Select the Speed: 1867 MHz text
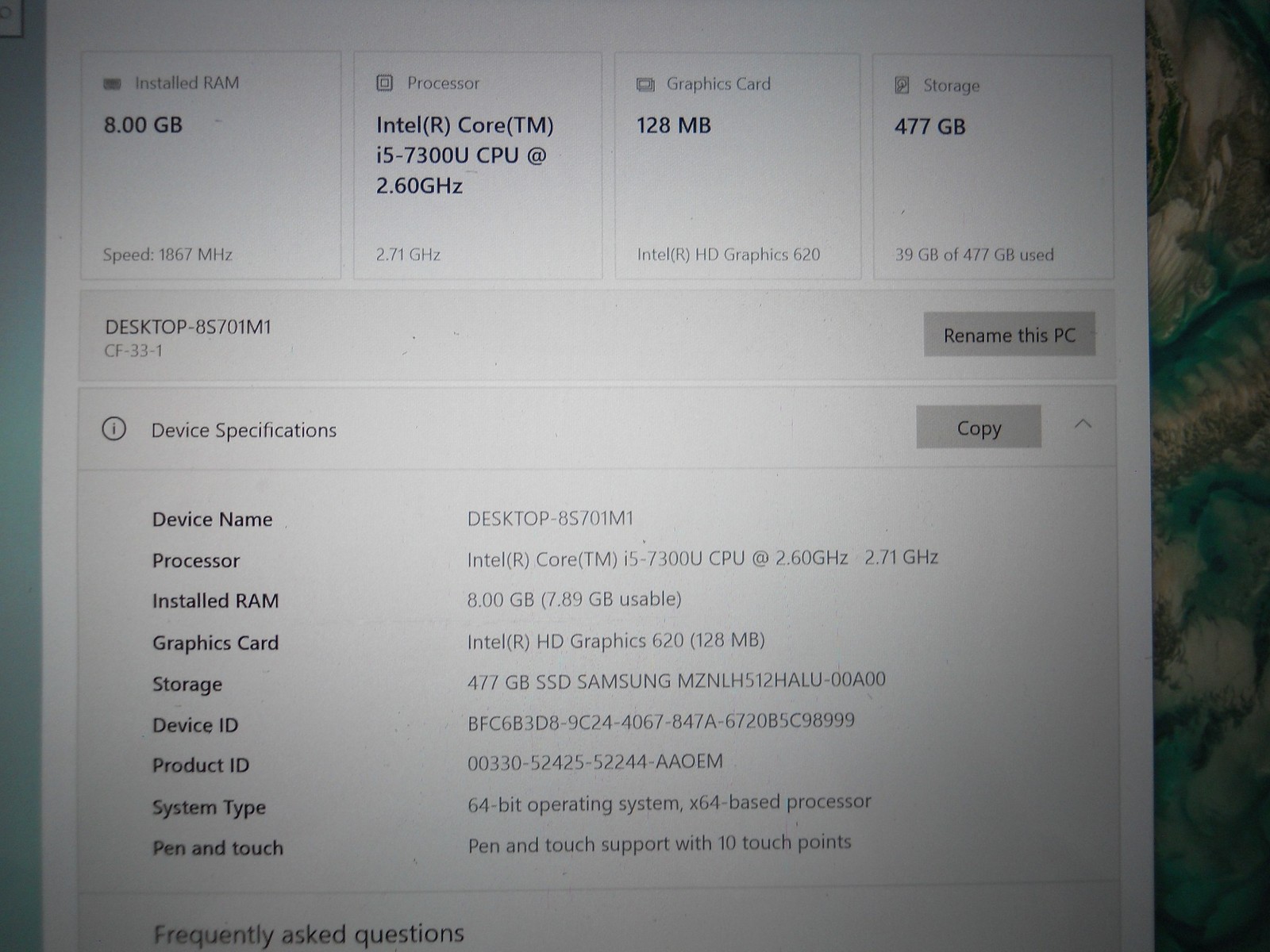Image resolution: width=1270 pixels, height=952 pixels. [x=167, y=255]
